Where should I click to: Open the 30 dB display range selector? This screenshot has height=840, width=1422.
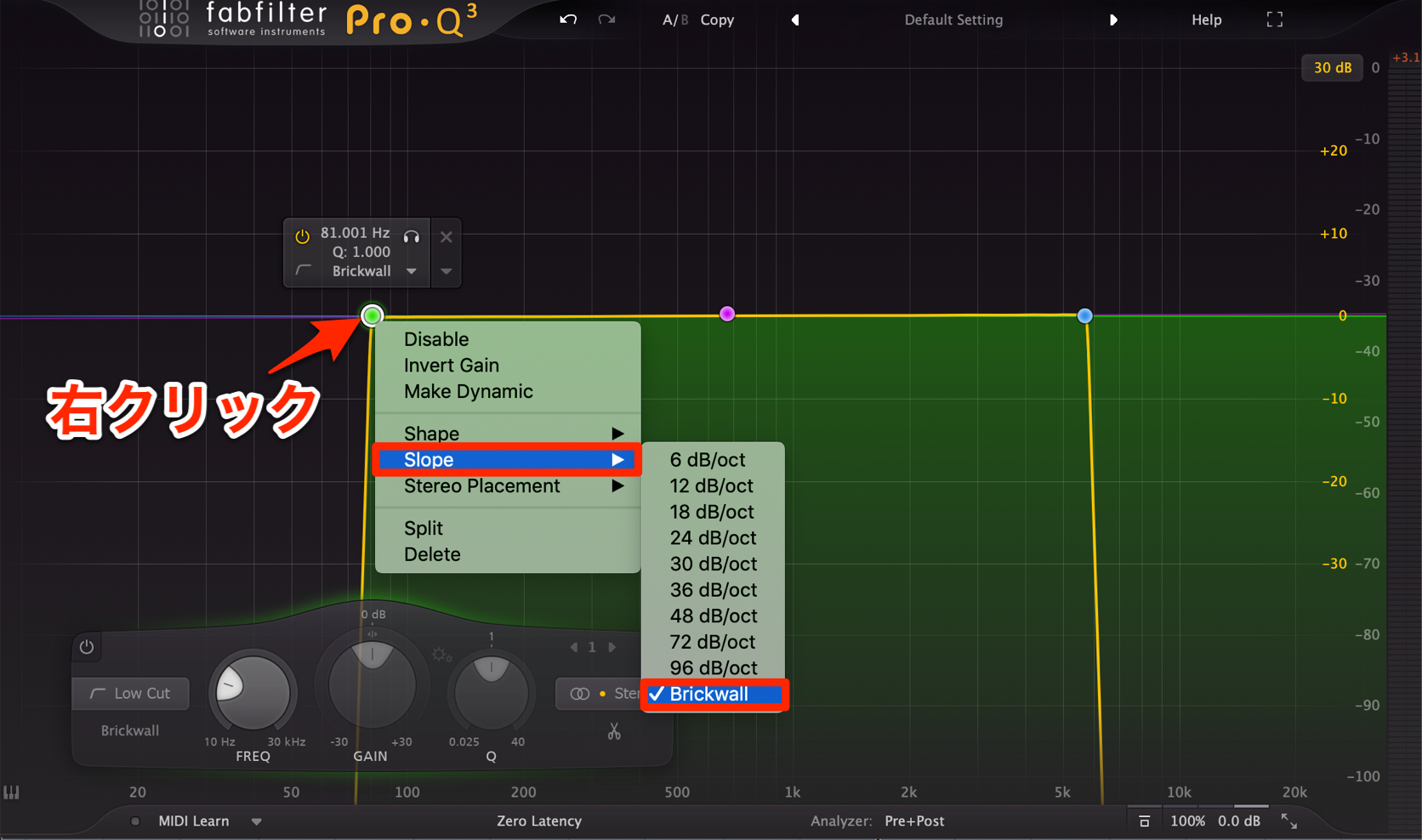coord(1332,68)
